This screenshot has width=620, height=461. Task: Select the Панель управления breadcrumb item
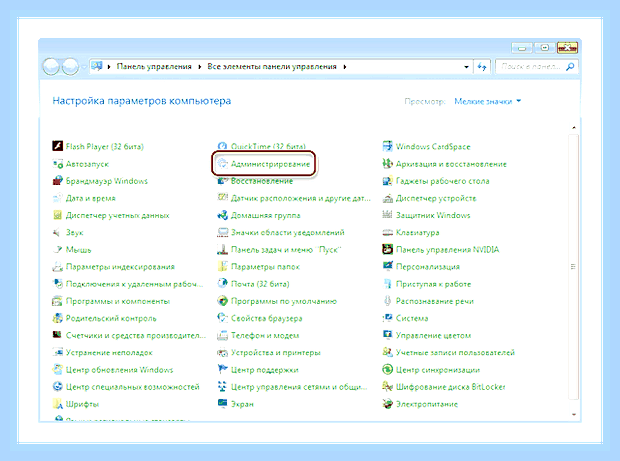(154, 67)
